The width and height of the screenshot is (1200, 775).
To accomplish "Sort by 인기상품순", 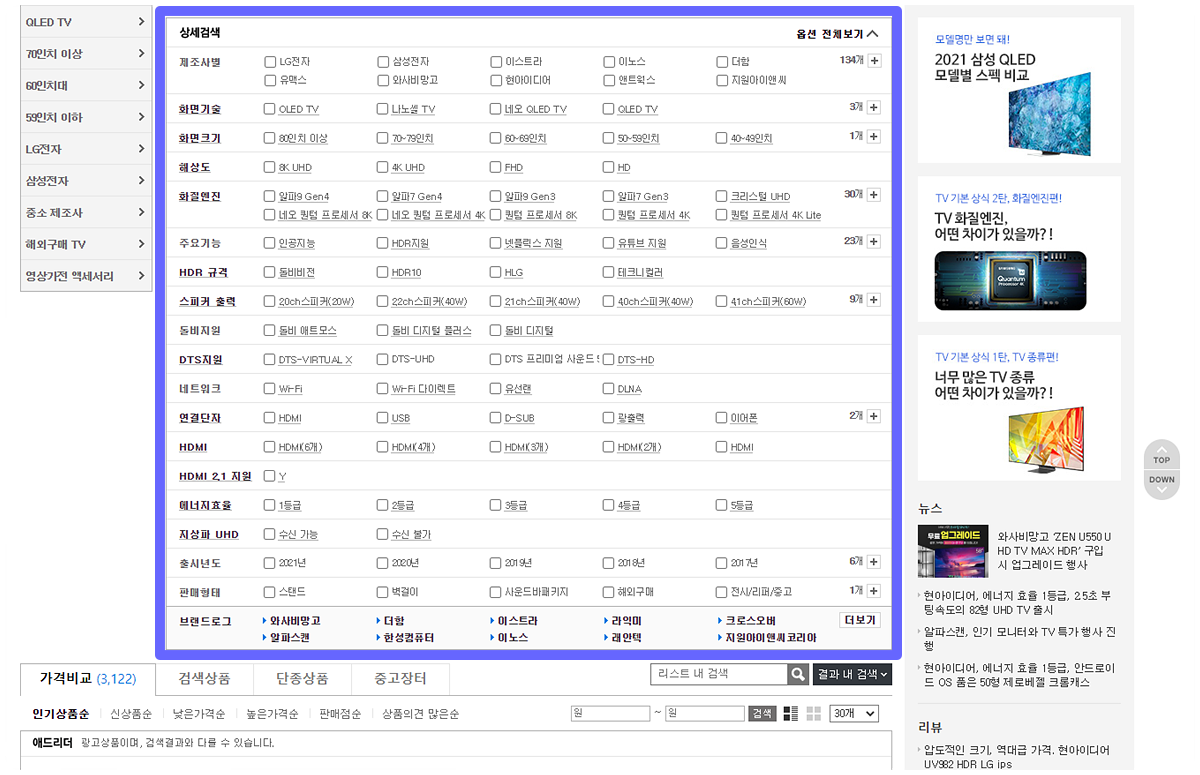I will (x=60, y=715).
